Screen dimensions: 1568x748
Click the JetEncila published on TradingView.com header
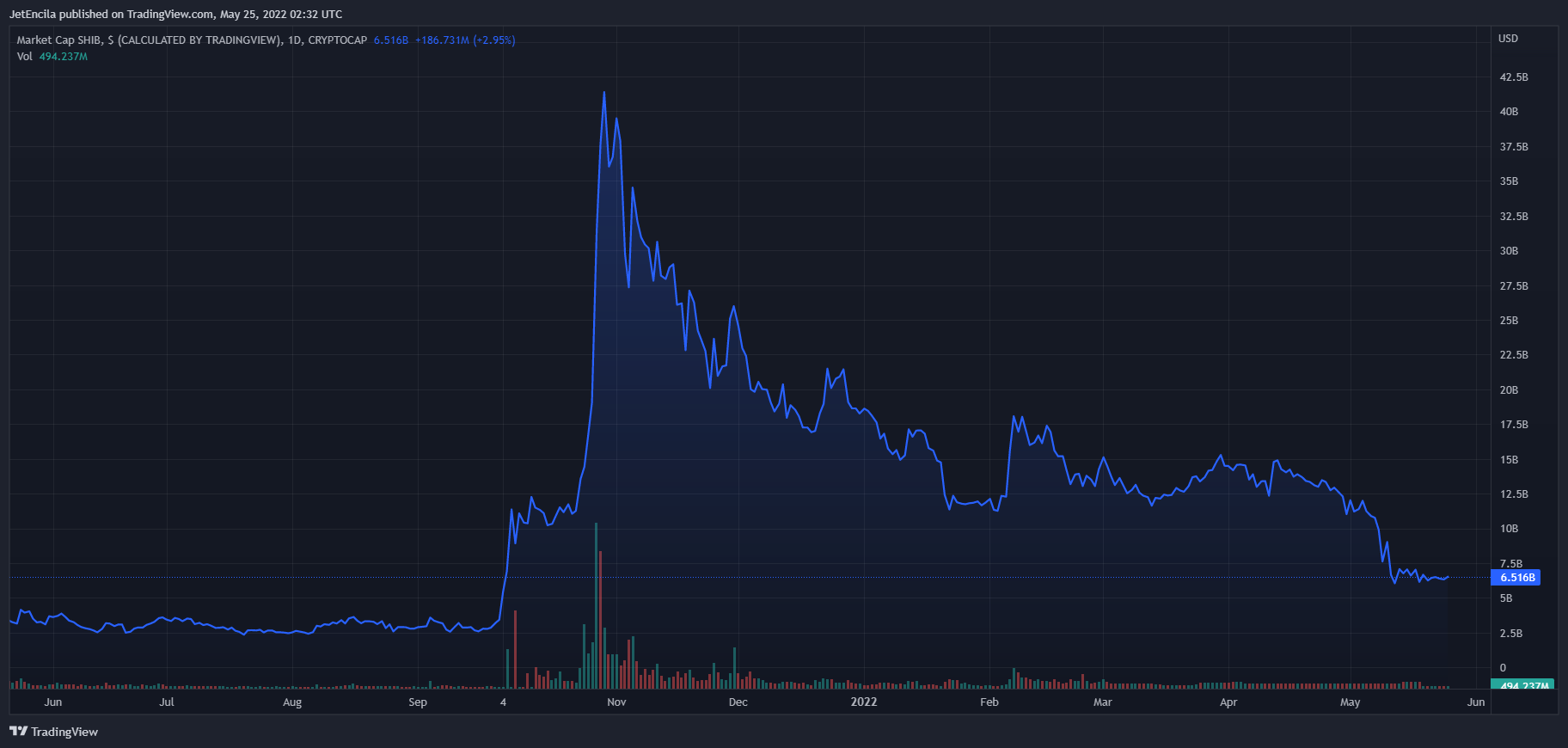coord(175,15)
